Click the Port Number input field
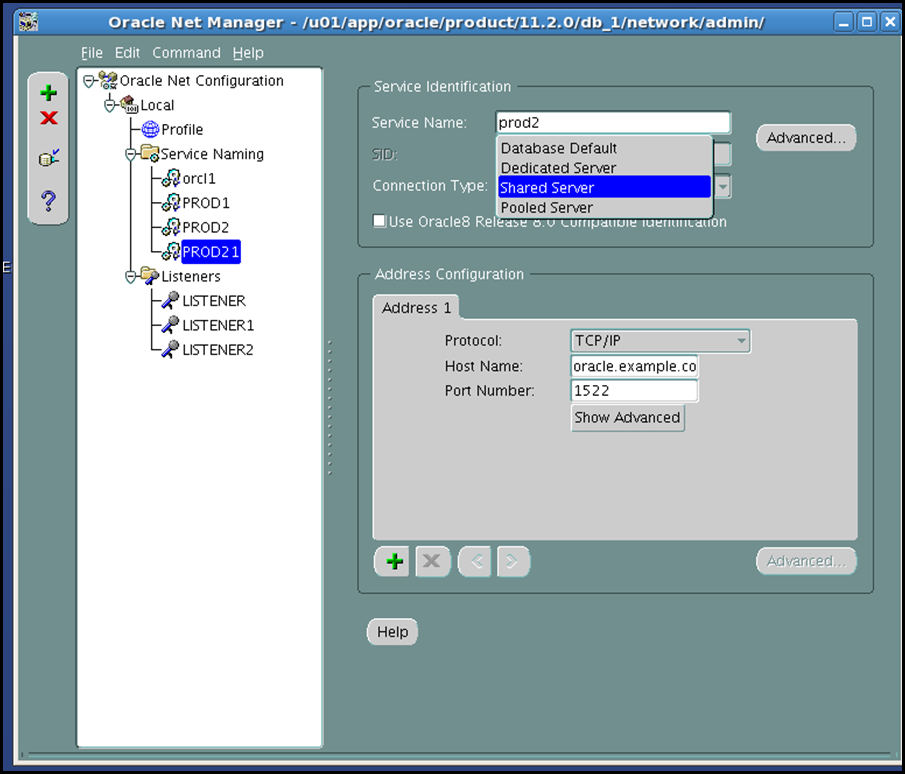Screen dimensions: 905x774 pos(634,391)
